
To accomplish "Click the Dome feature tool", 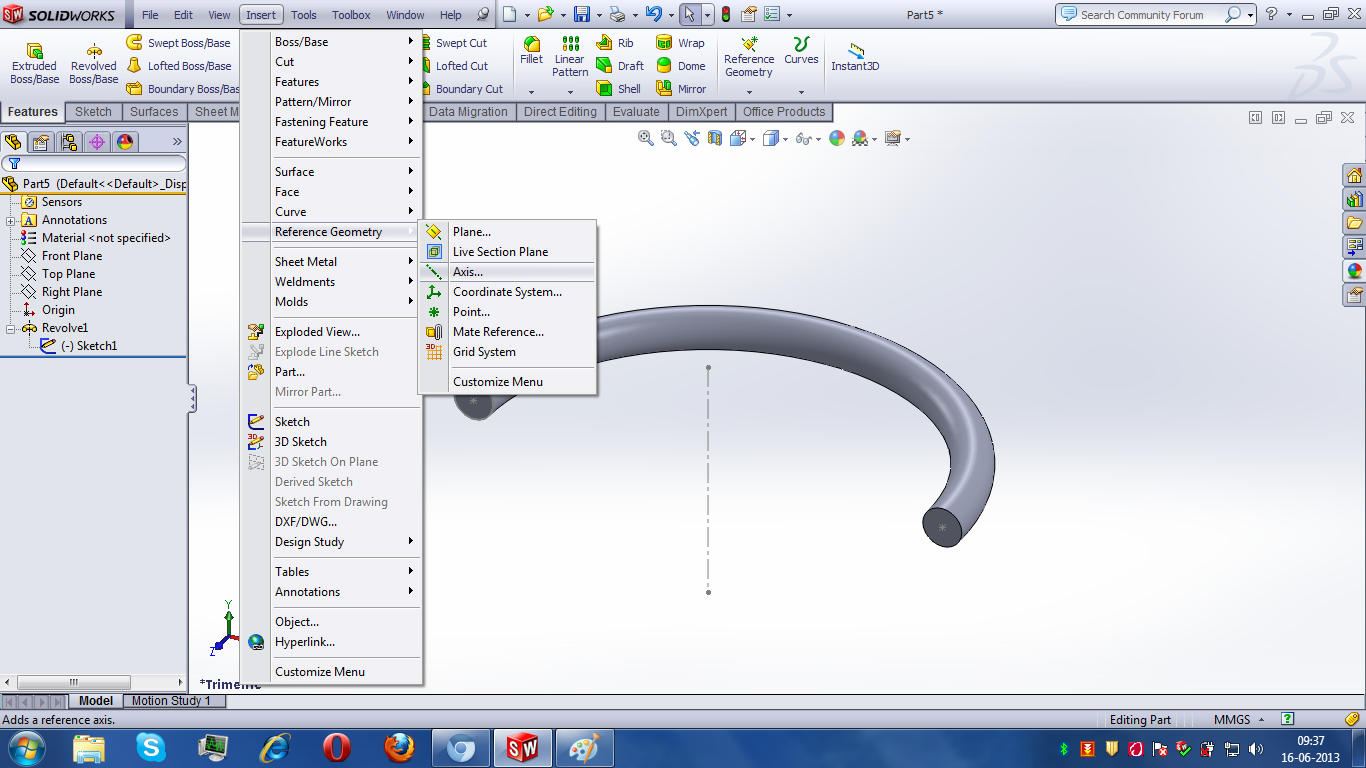I will [681, 66].
